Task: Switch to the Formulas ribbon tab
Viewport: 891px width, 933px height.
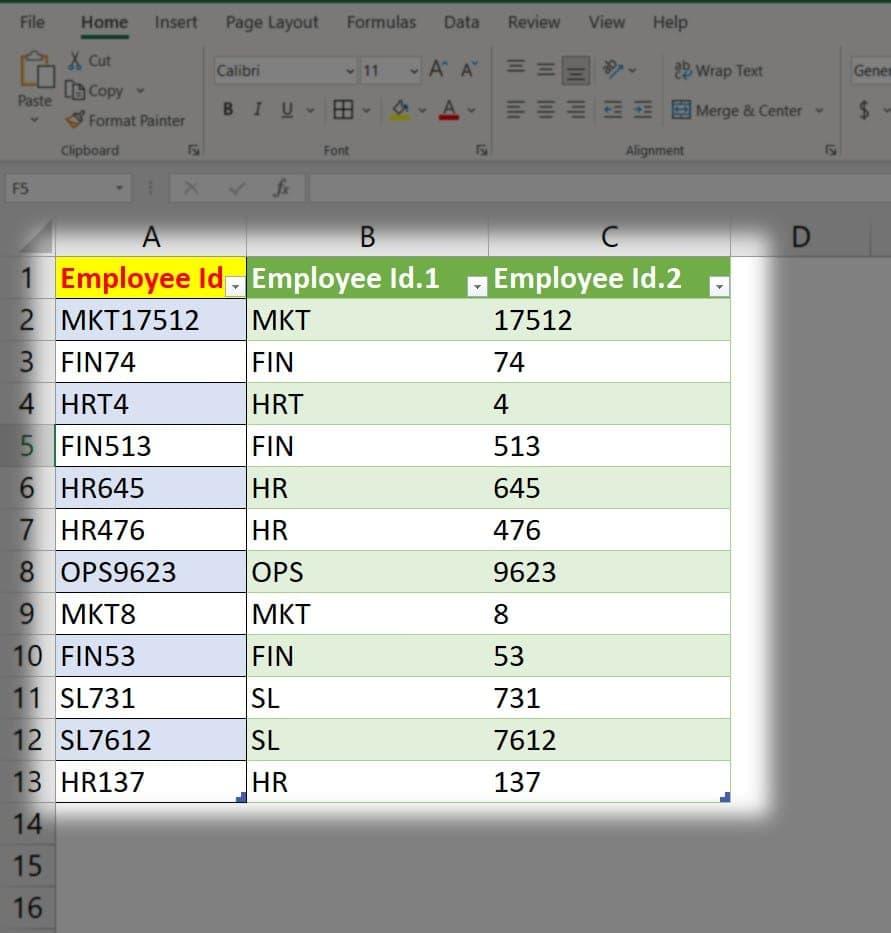Action: click(x=381, y=22)
